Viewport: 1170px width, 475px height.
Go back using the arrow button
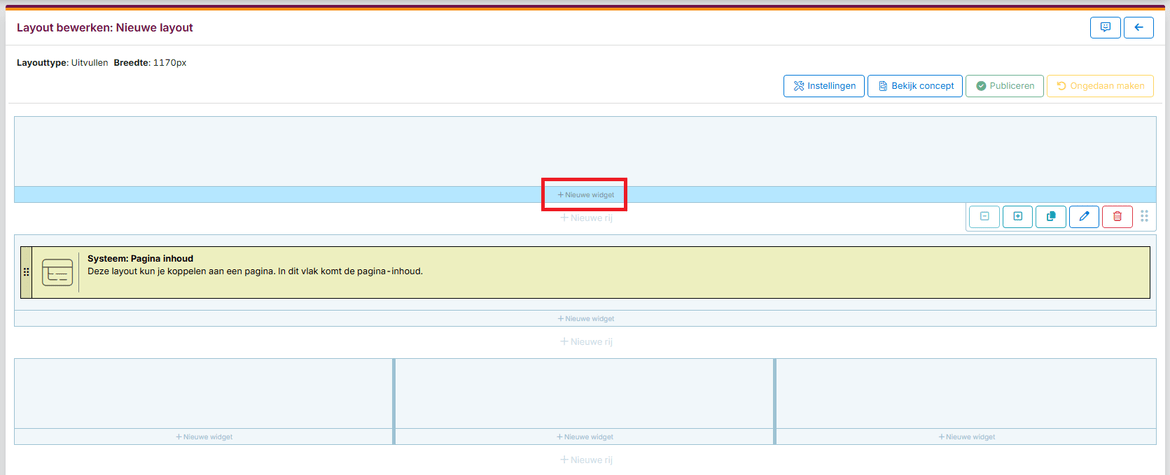coord(1138,28)
